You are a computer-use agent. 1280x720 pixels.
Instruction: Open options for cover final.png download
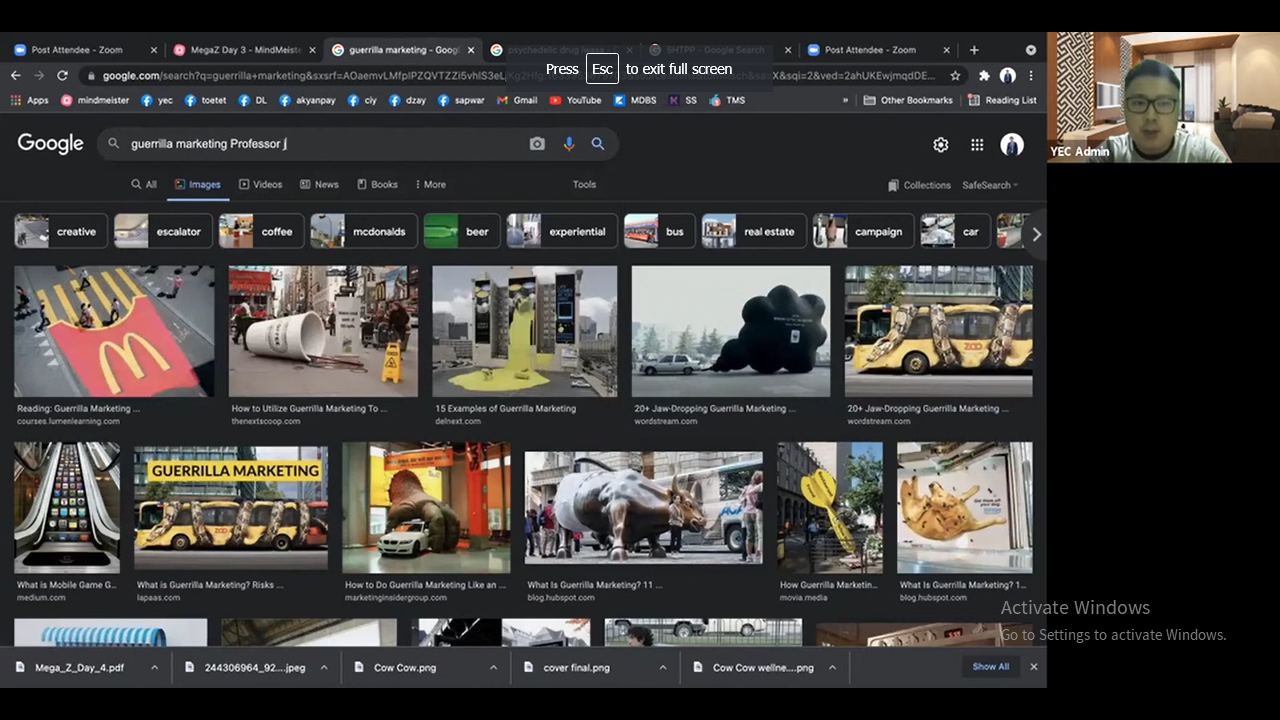pyautogui.click(x=662, y=667)
